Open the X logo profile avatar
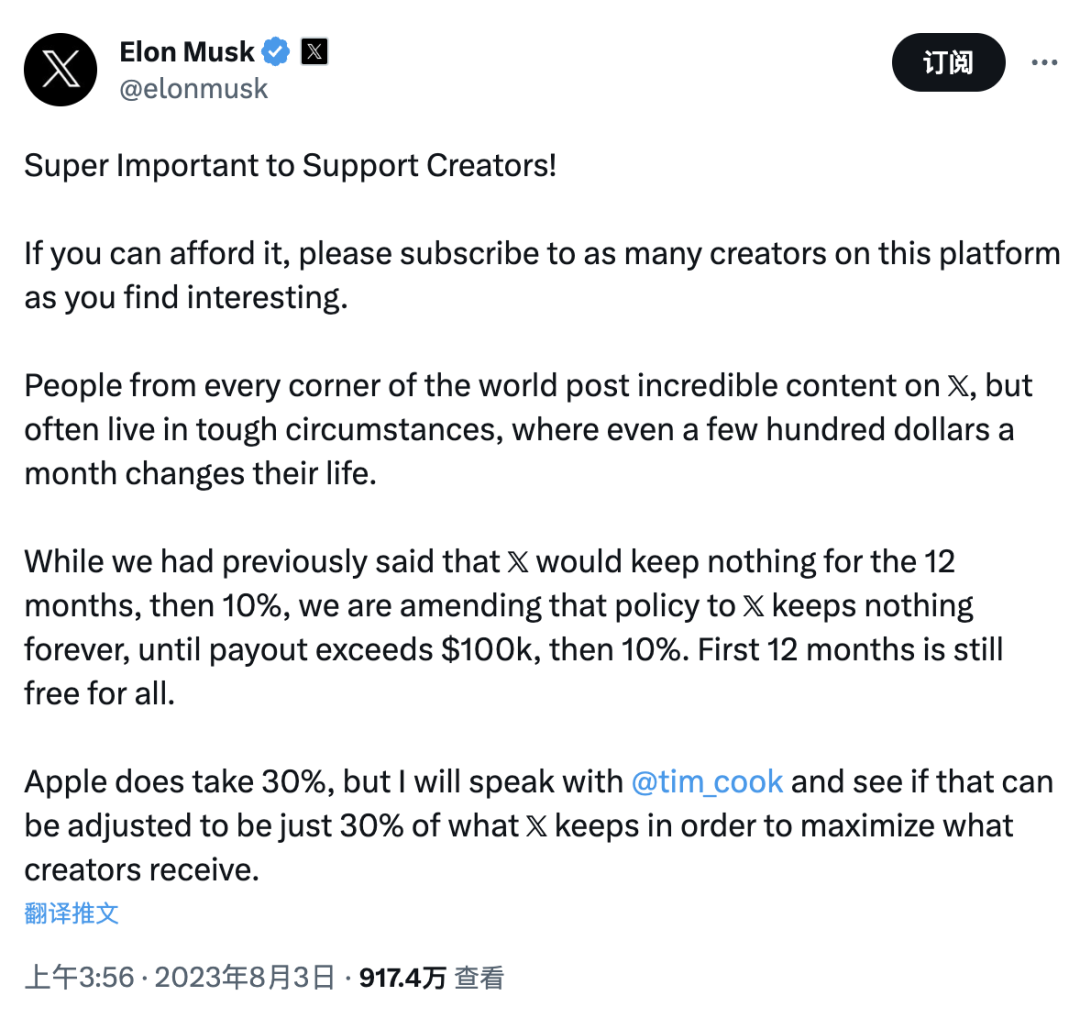This screenshot has width=1080, height=1018. pos(61,70)
